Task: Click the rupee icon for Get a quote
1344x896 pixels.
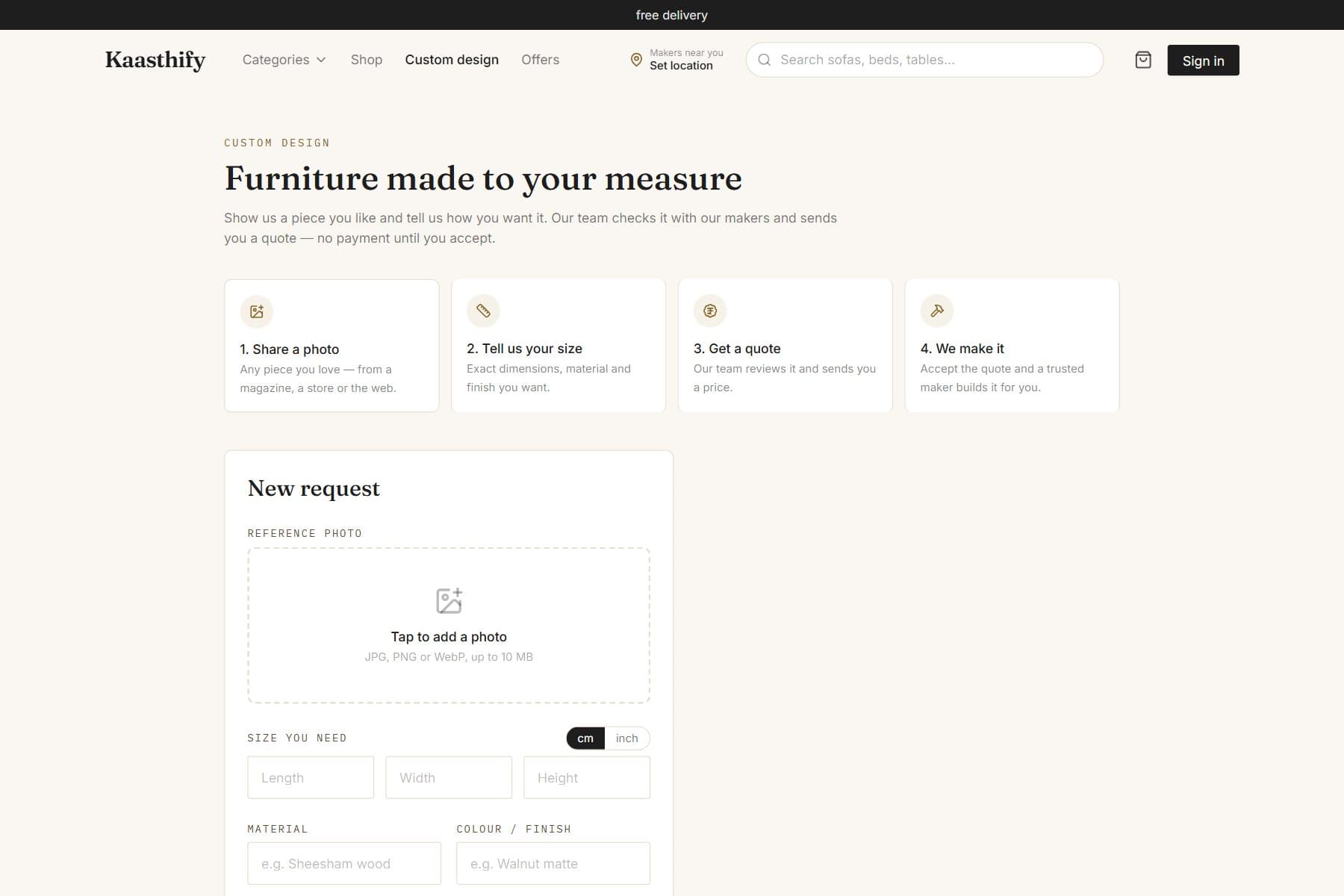Action: coord(710,311)
